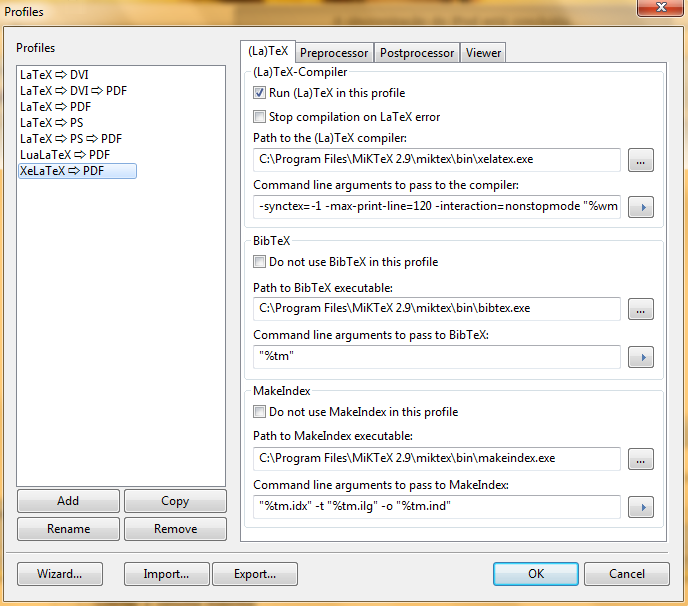
Task: Browse for the MakeIndex executable path
Action: tap(641, 459)
